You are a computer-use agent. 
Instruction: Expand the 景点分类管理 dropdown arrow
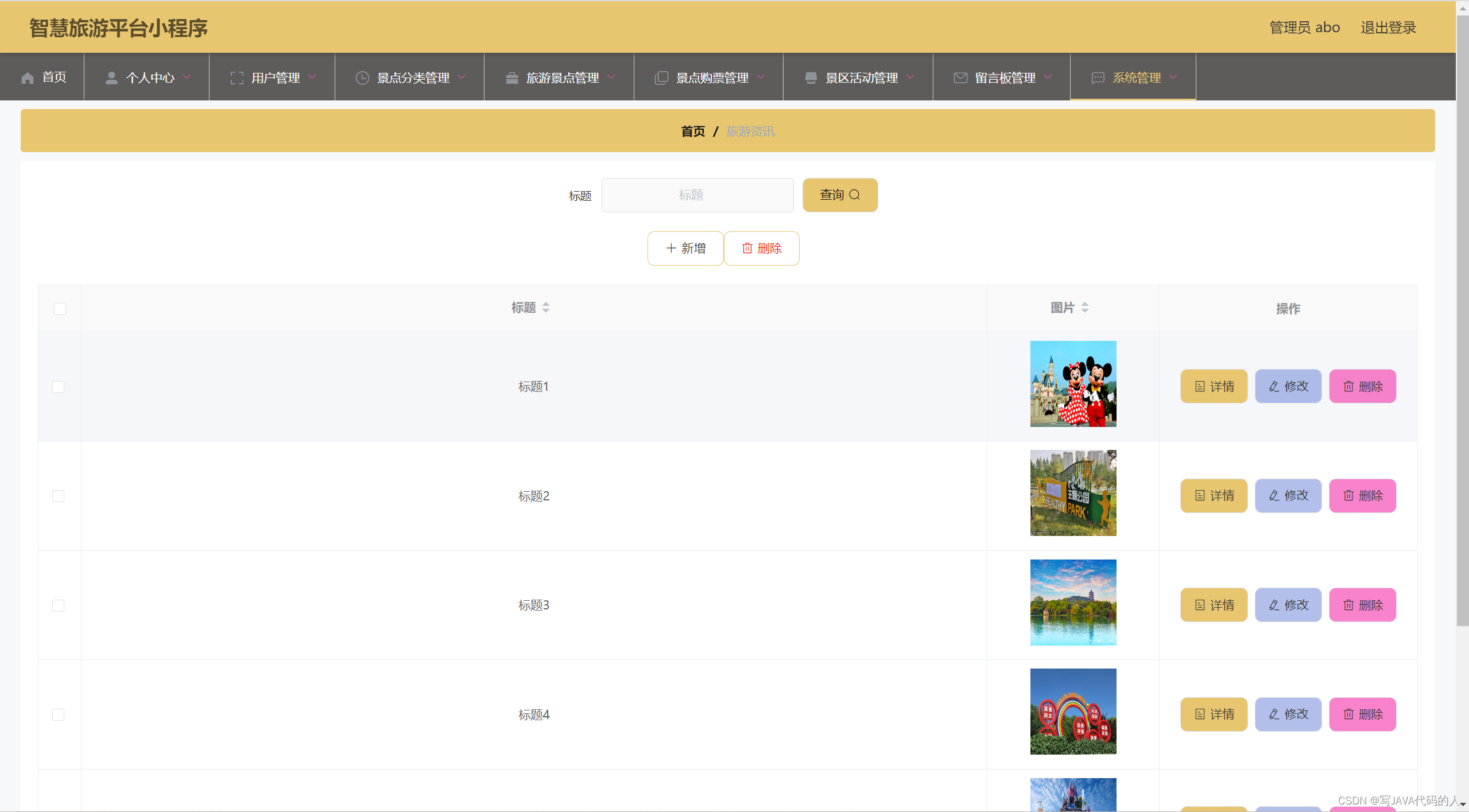pyautogui.click(x=462, y=77)
